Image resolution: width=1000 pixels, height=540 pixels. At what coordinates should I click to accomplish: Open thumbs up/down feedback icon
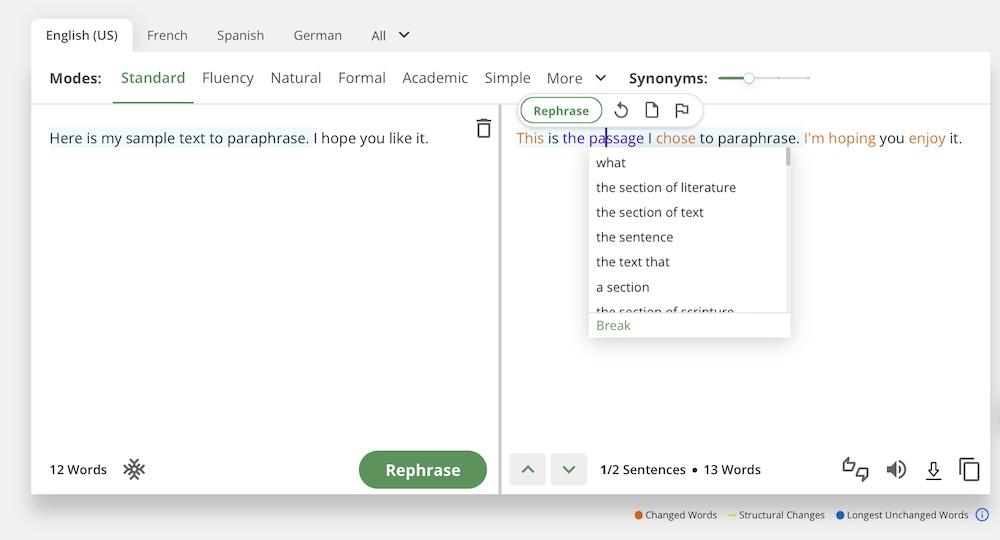pyautogui.click(x=855, y=469)
